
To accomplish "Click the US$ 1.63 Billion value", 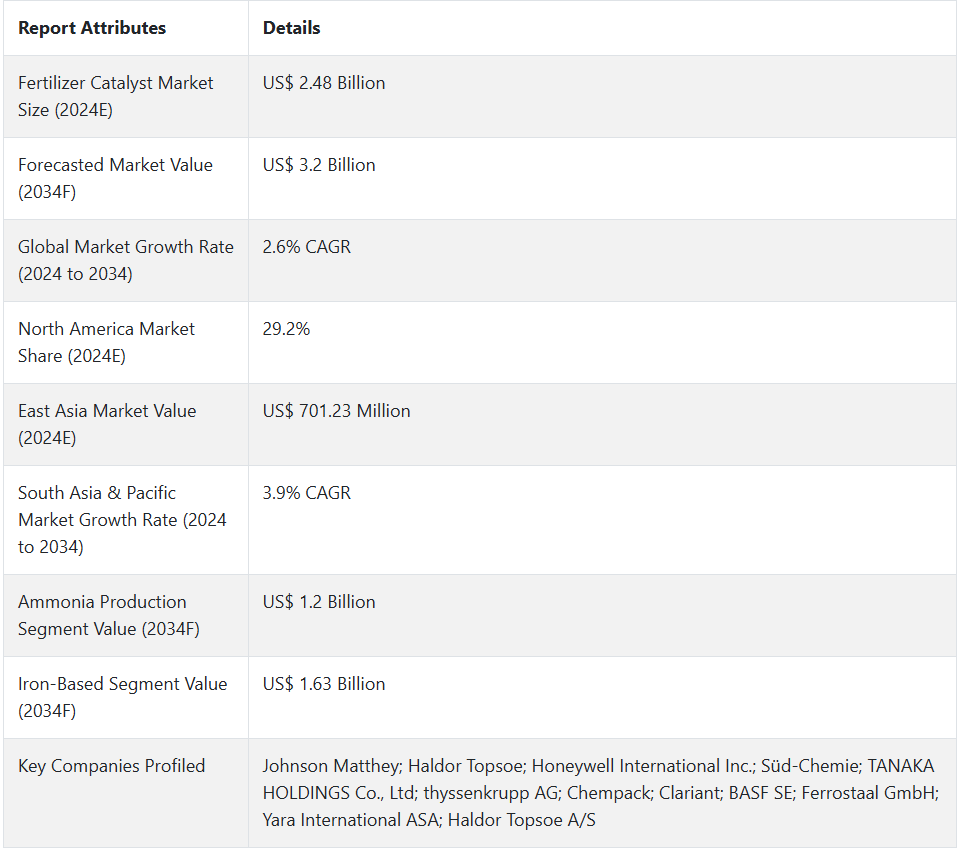I will pos(324,684).
